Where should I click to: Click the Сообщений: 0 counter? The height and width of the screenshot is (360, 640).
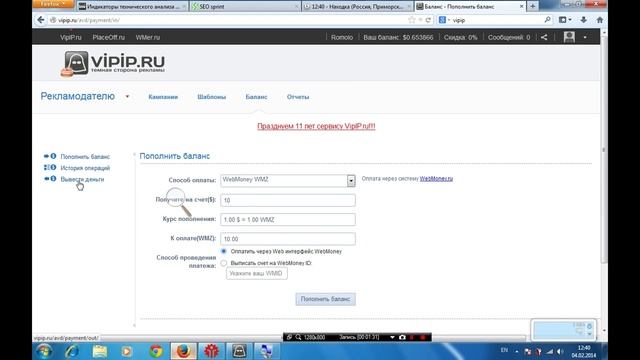509,37
